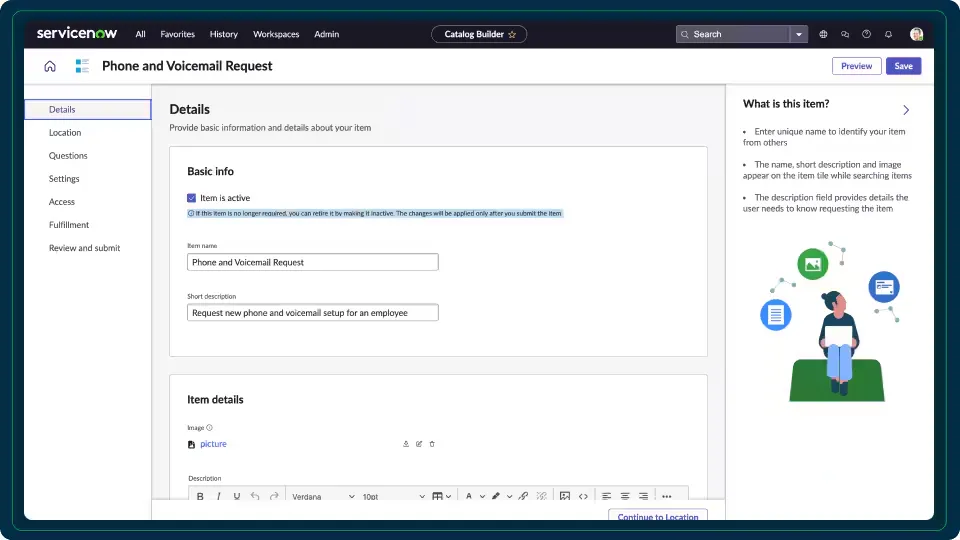The image size is (960, 540).
Task: Uncheck the Item is active checkbox
Action: click(192, 198)
